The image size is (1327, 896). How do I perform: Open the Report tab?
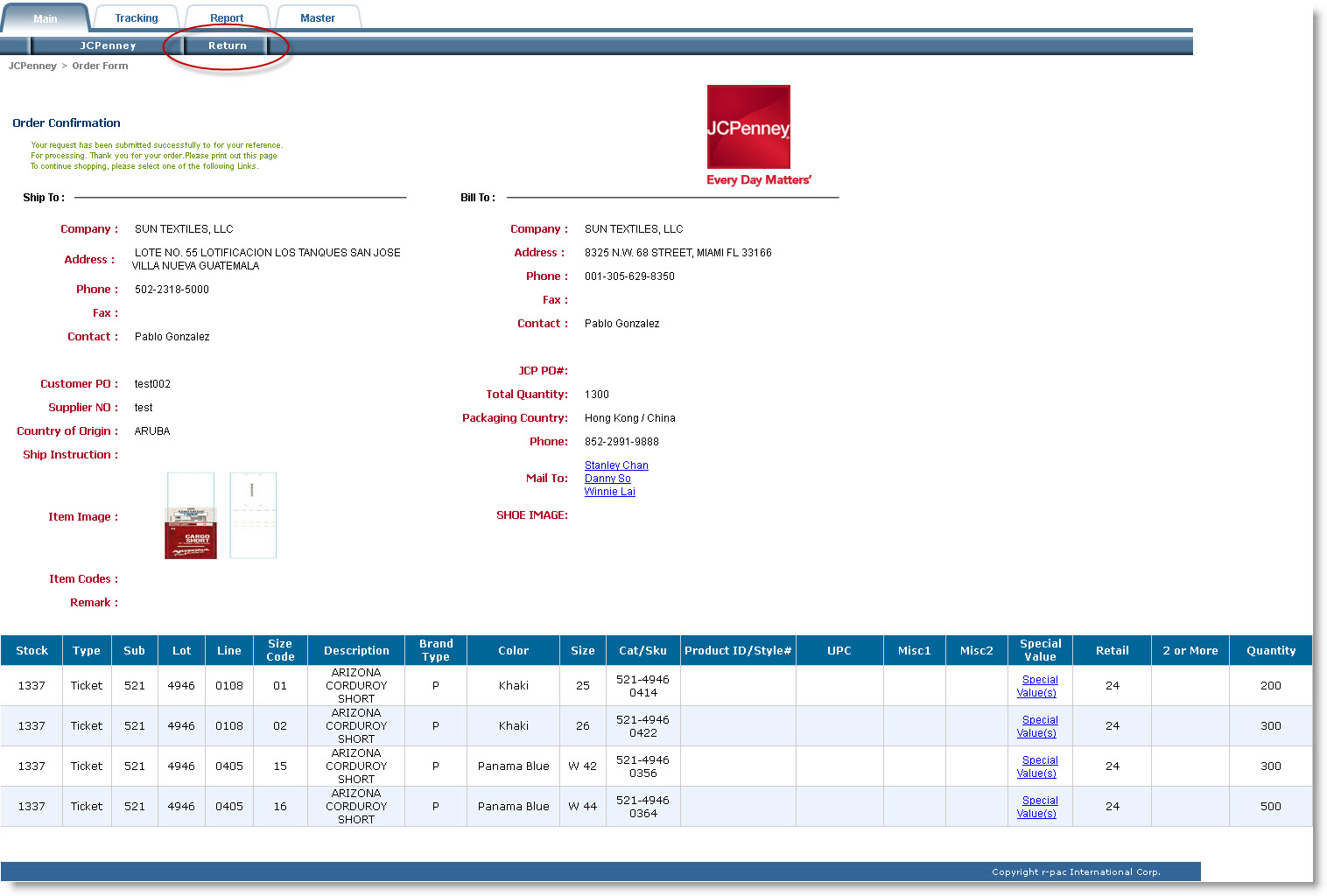(x=227, y=18)
